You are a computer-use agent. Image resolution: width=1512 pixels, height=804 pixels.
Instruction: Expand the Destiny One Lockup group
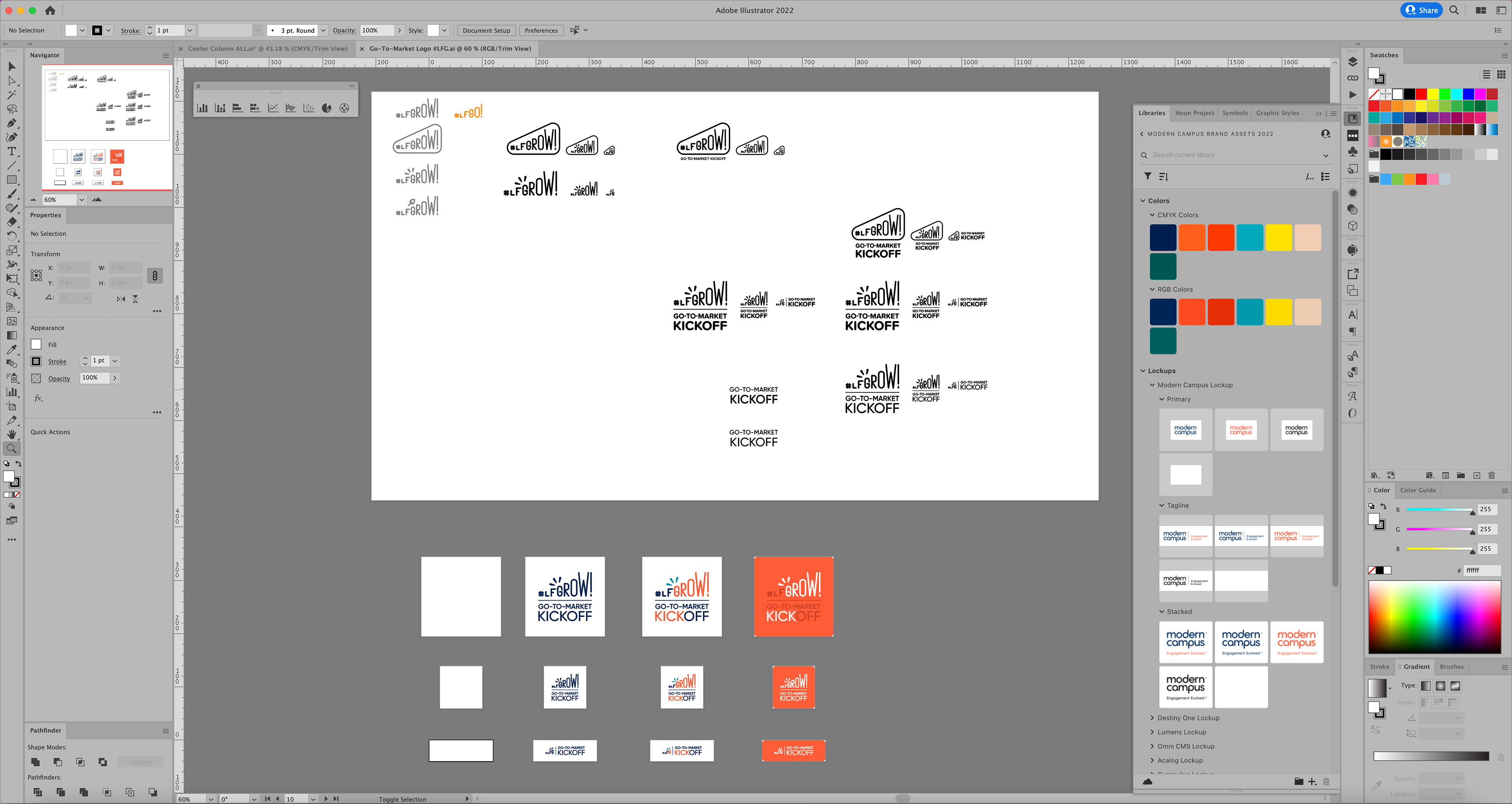[1152, 718]
